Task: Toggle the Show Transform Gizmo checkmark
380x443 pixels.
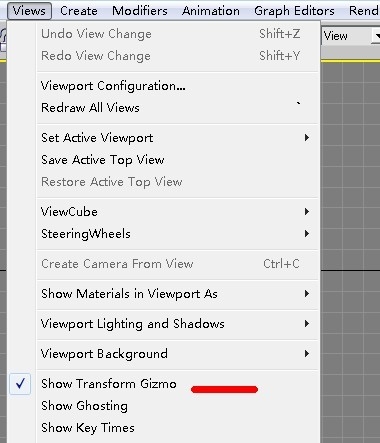Action: [x=20, y=384]
